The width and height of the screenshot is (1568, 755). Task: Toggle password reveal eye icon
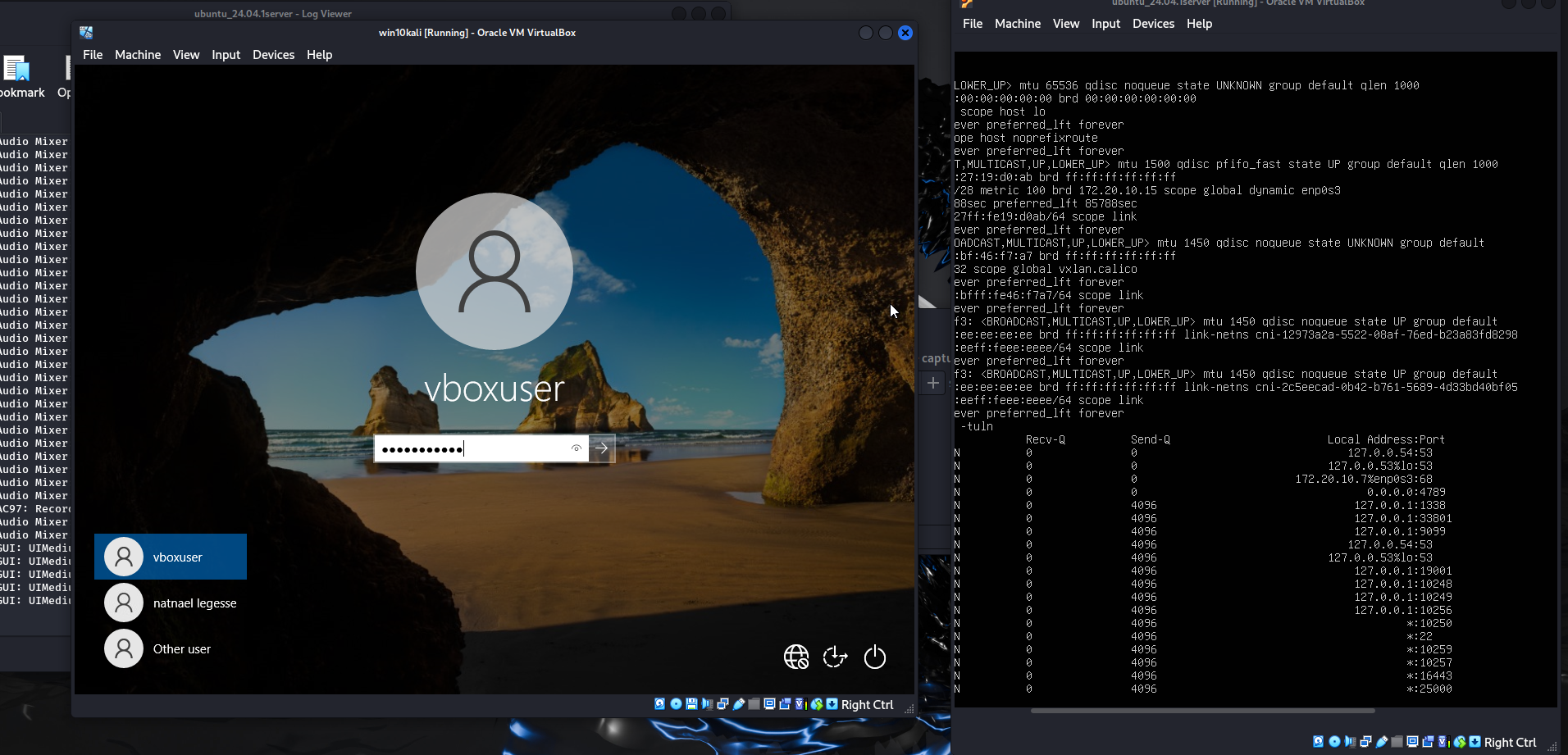click(x=577, y=448)
